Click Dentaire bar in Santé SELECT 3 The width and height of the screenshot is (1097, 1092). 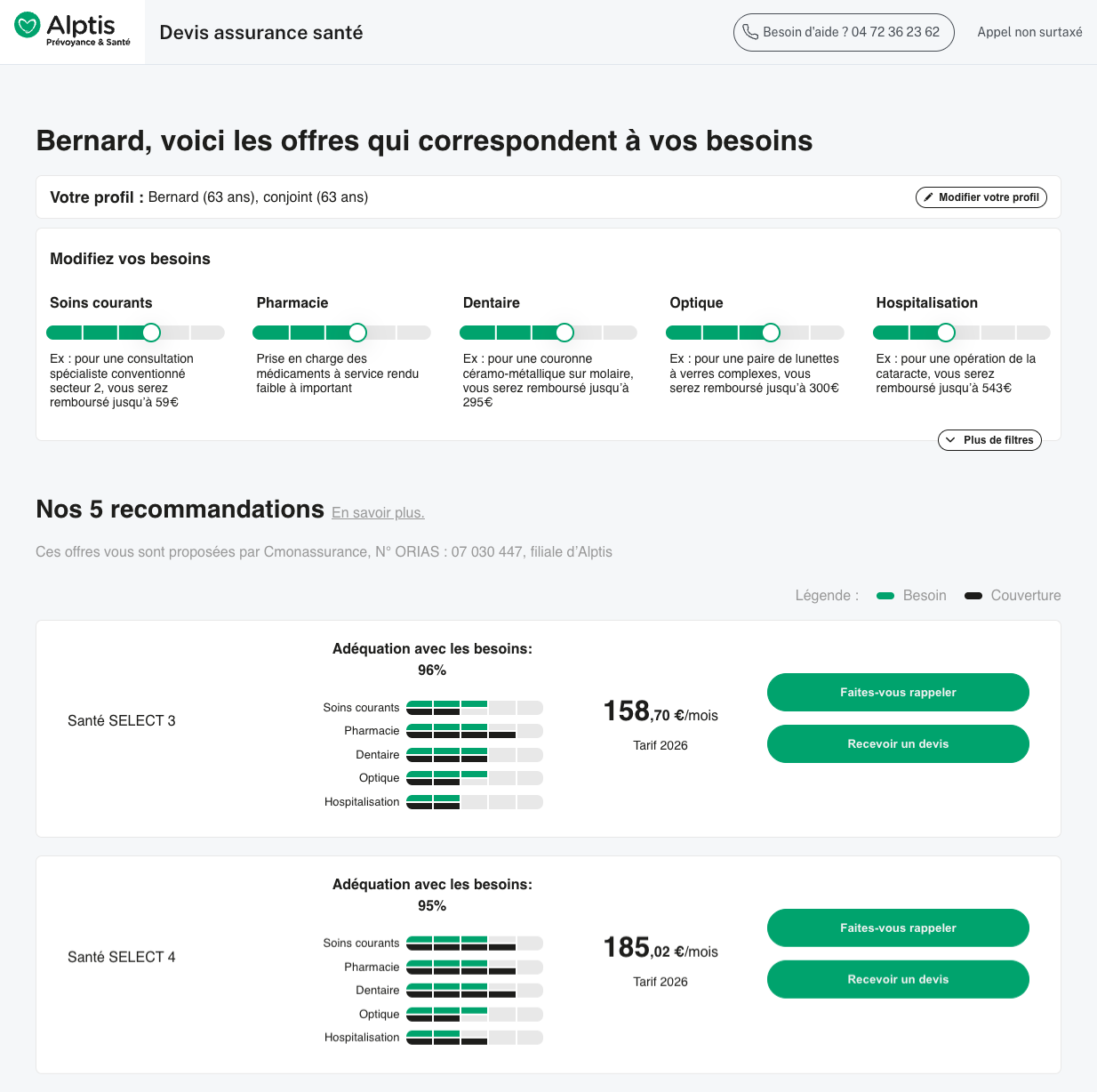pos(475,755)
